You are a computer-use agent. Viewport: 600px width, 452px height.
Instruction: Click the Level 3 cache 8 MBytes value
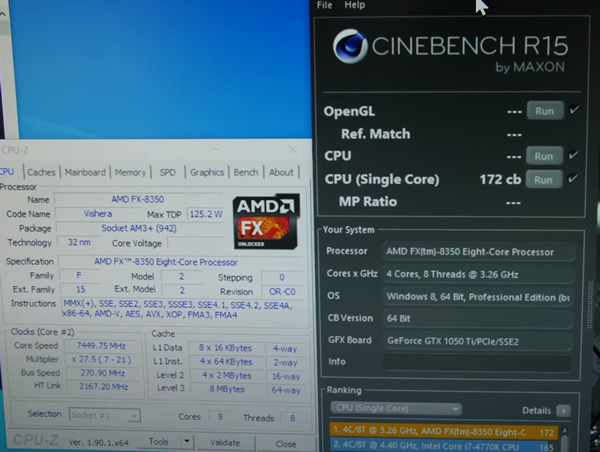click(x=227, y=389)
